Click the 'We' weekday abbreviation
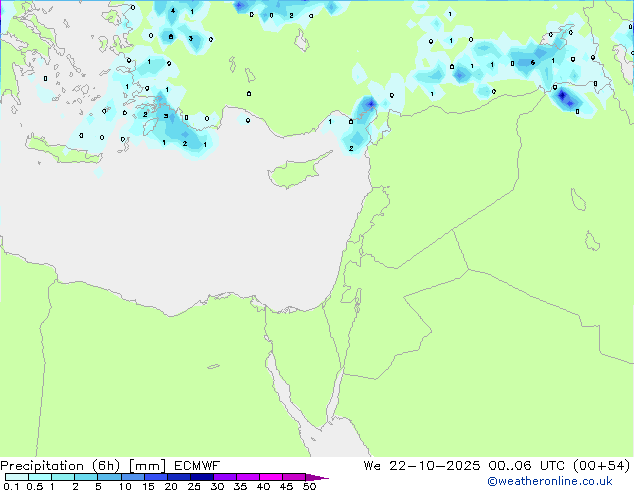 tap(372, 466)
